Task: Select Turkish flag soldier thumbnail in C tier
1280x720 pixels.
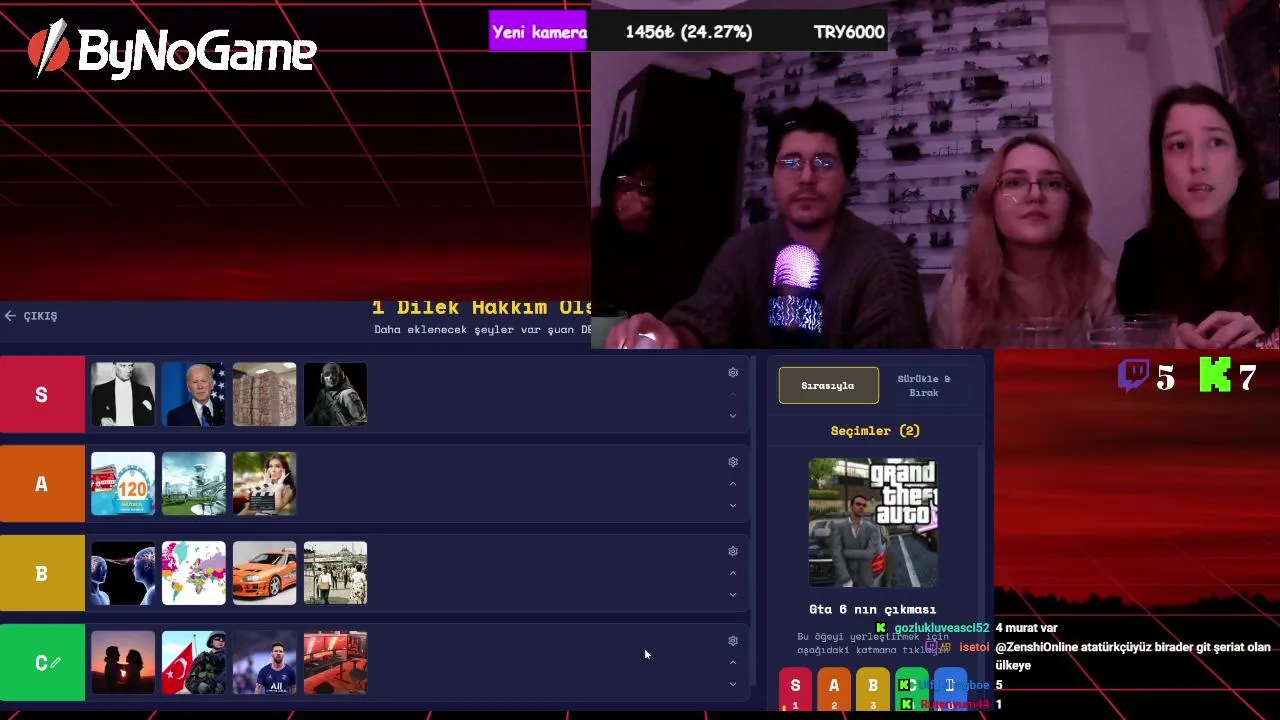Action: point(194,662)
